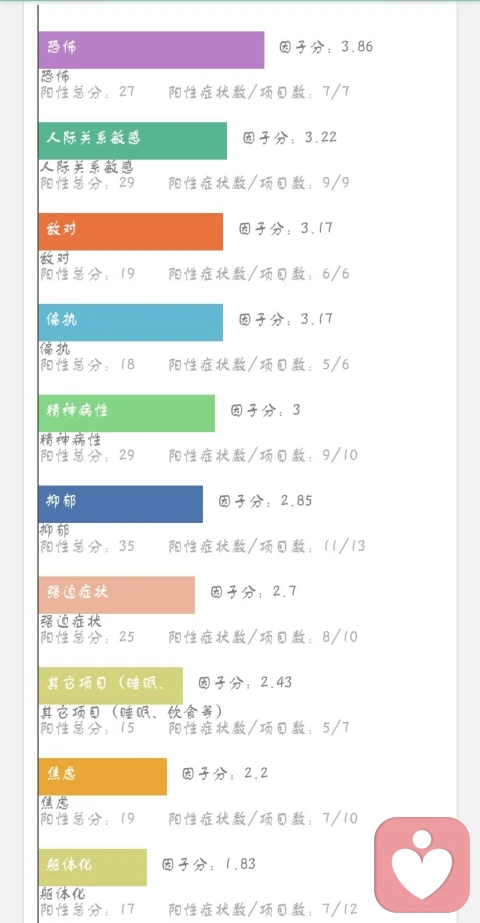
Task: Click the 因子分: 2.43 score label
Action: [x=245, y=683]
